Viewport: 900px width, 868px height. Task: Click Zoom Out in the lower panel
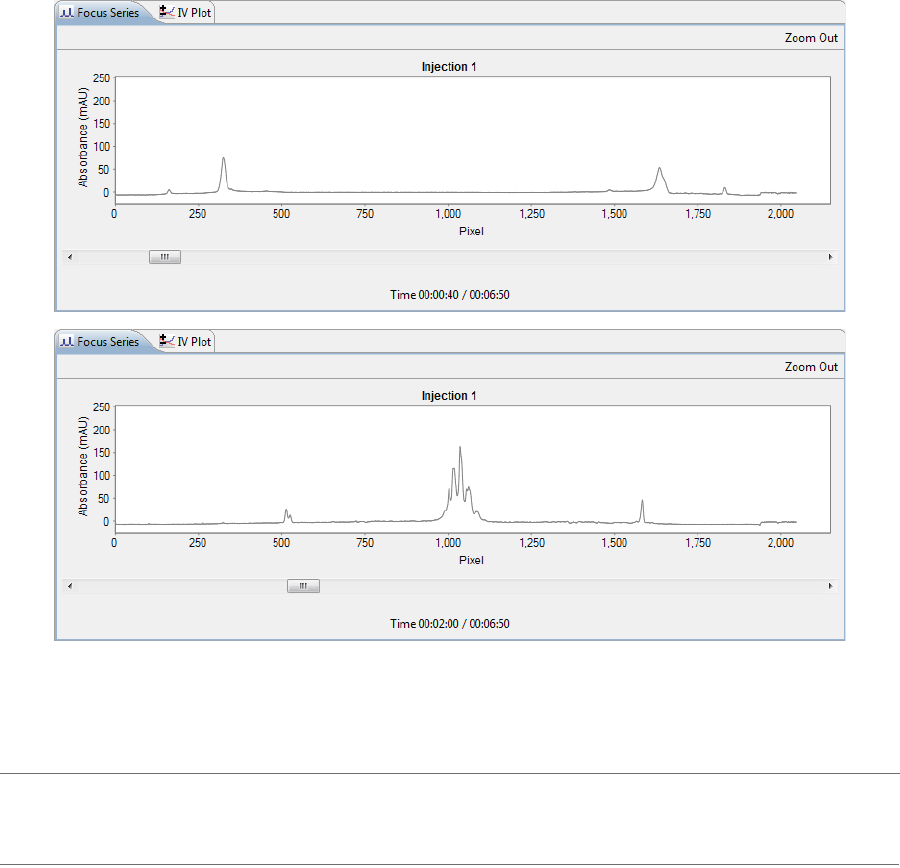click(811, 367)
